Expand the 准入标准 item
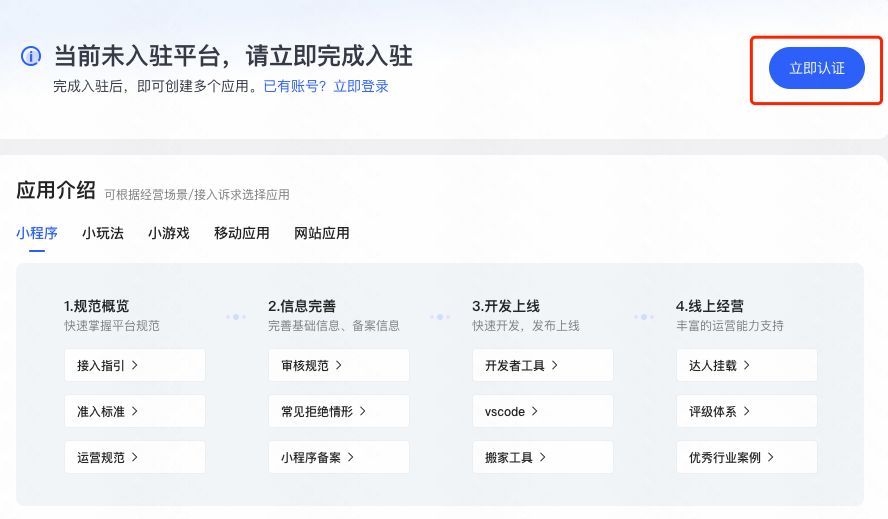Viewport: 888px width, 519px height. coord(135,411)
